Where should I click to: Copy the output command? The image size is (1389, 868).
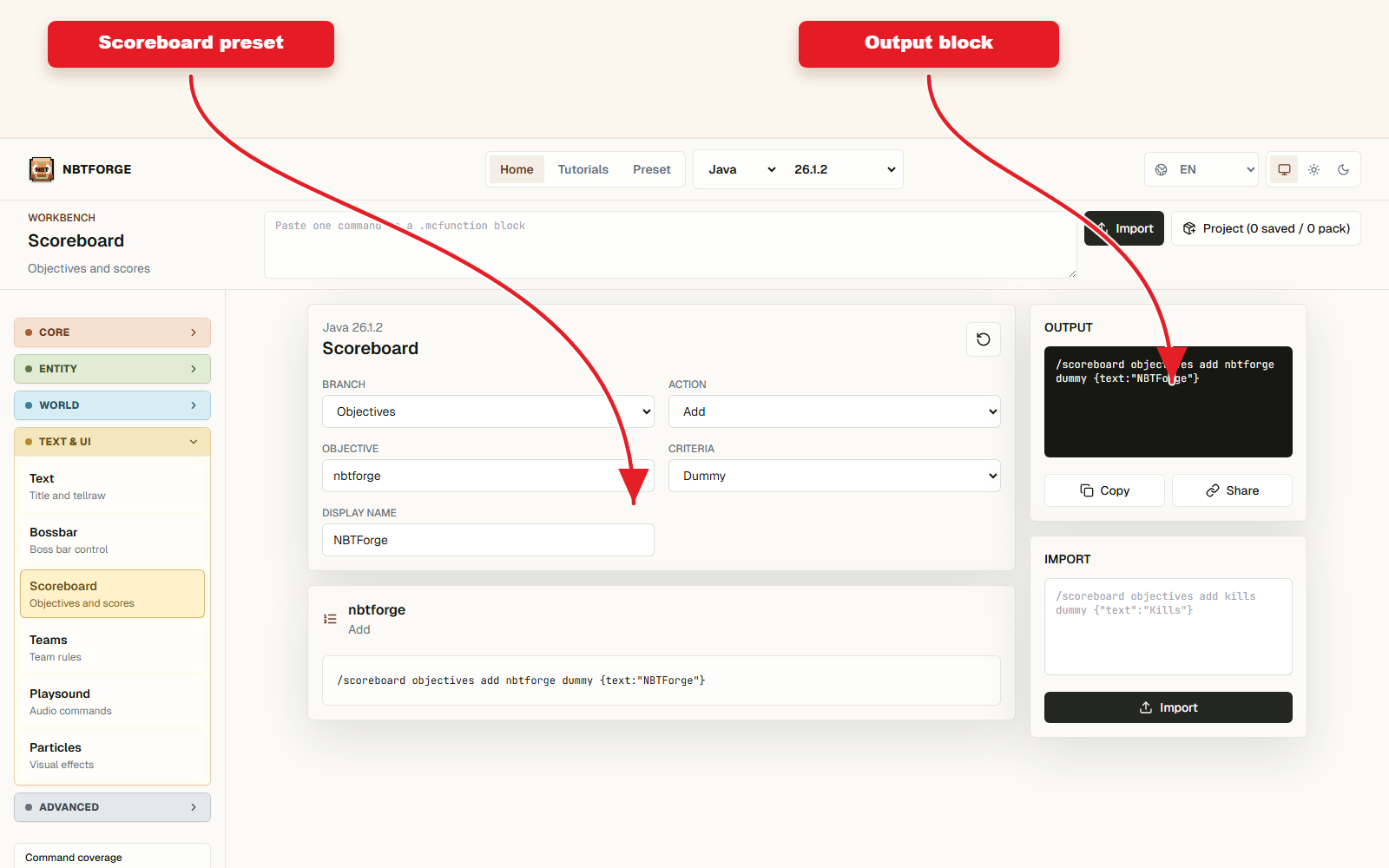(x=1104, y=490)
